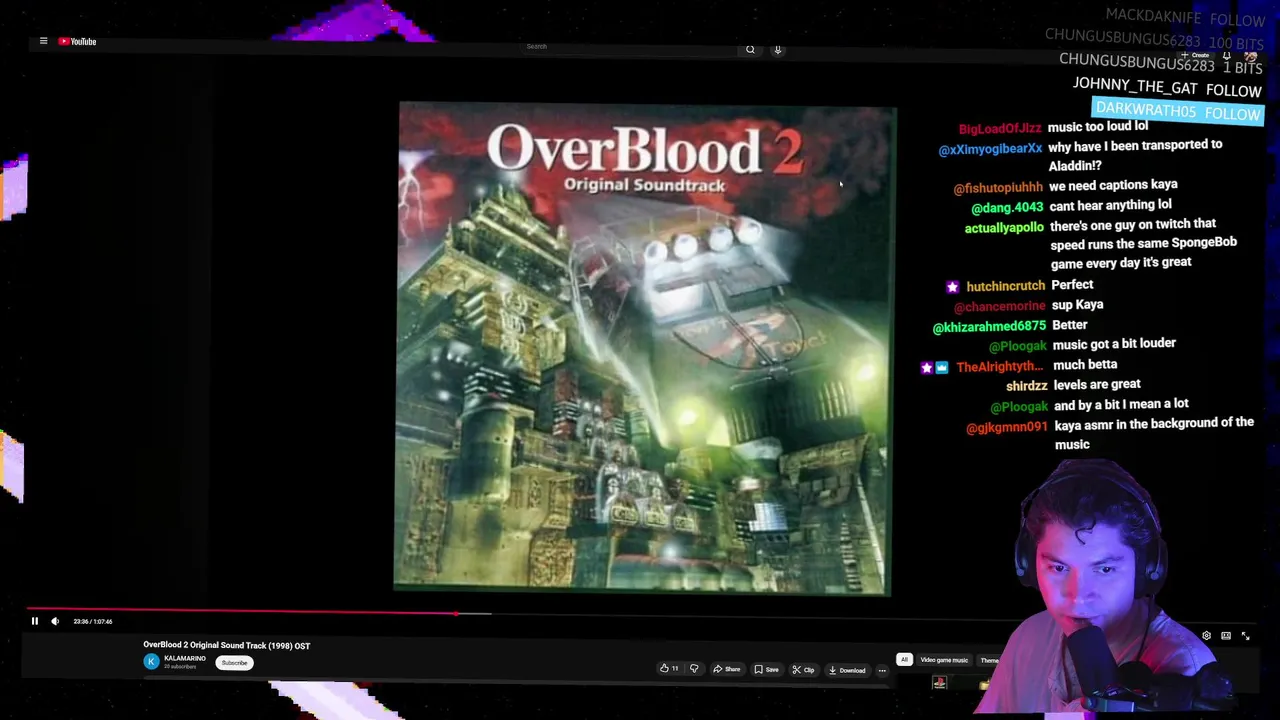Open the KALAMARINO channel name link
Screen dimensions: 1280x720
184,658
